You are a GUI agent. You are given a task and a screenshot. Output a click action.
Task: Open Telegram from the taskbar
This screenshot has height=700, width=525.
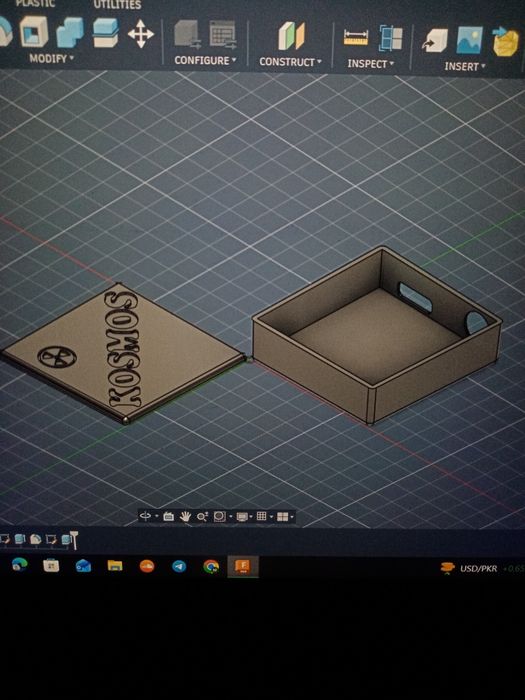(x=179, y=567)
